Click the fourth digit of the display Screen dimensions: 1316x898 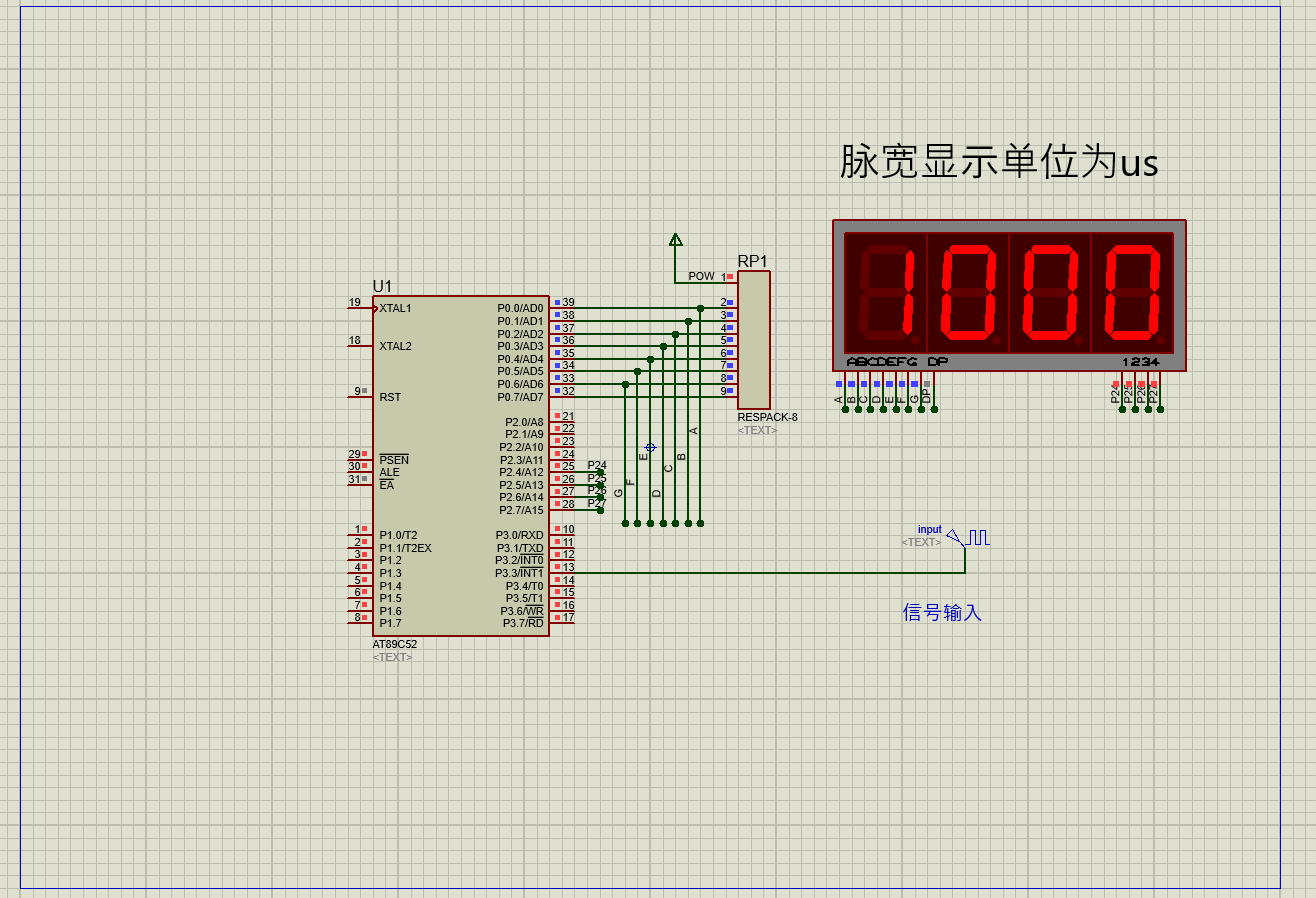coord(1131,291)
